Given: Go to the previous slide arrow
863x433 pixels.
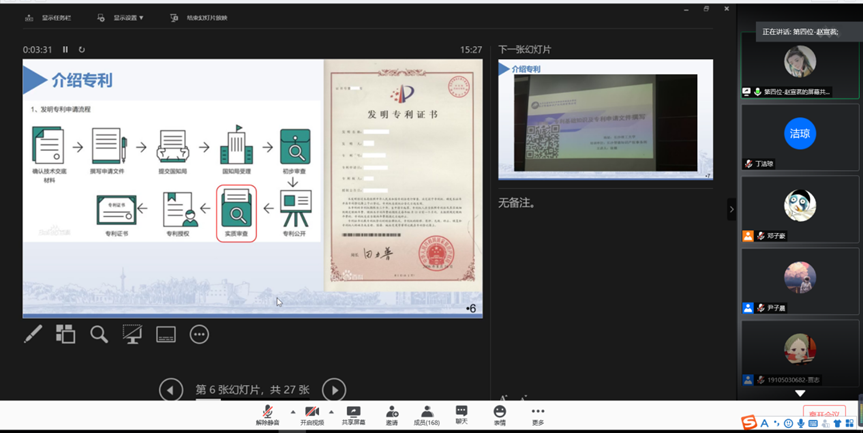Looking at the screenshot, I should coord(171,390).
